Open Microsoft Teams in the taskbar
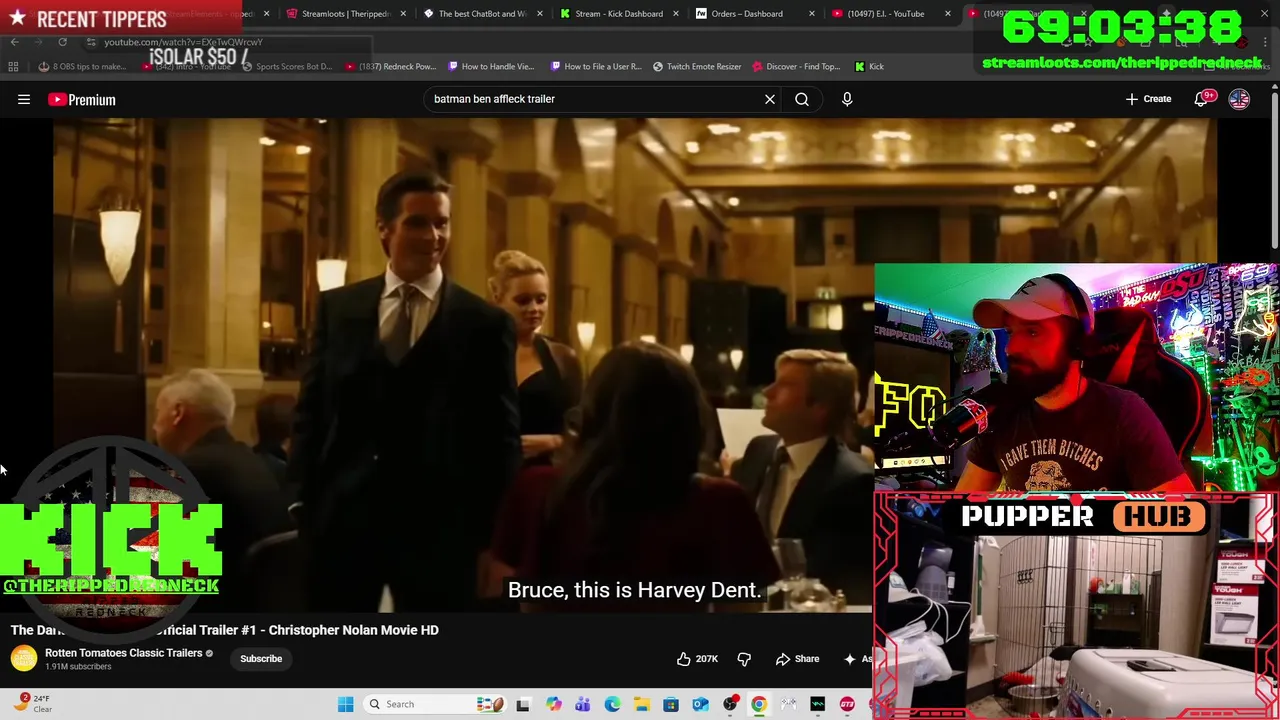1280x720 pixels. (583, 704)
